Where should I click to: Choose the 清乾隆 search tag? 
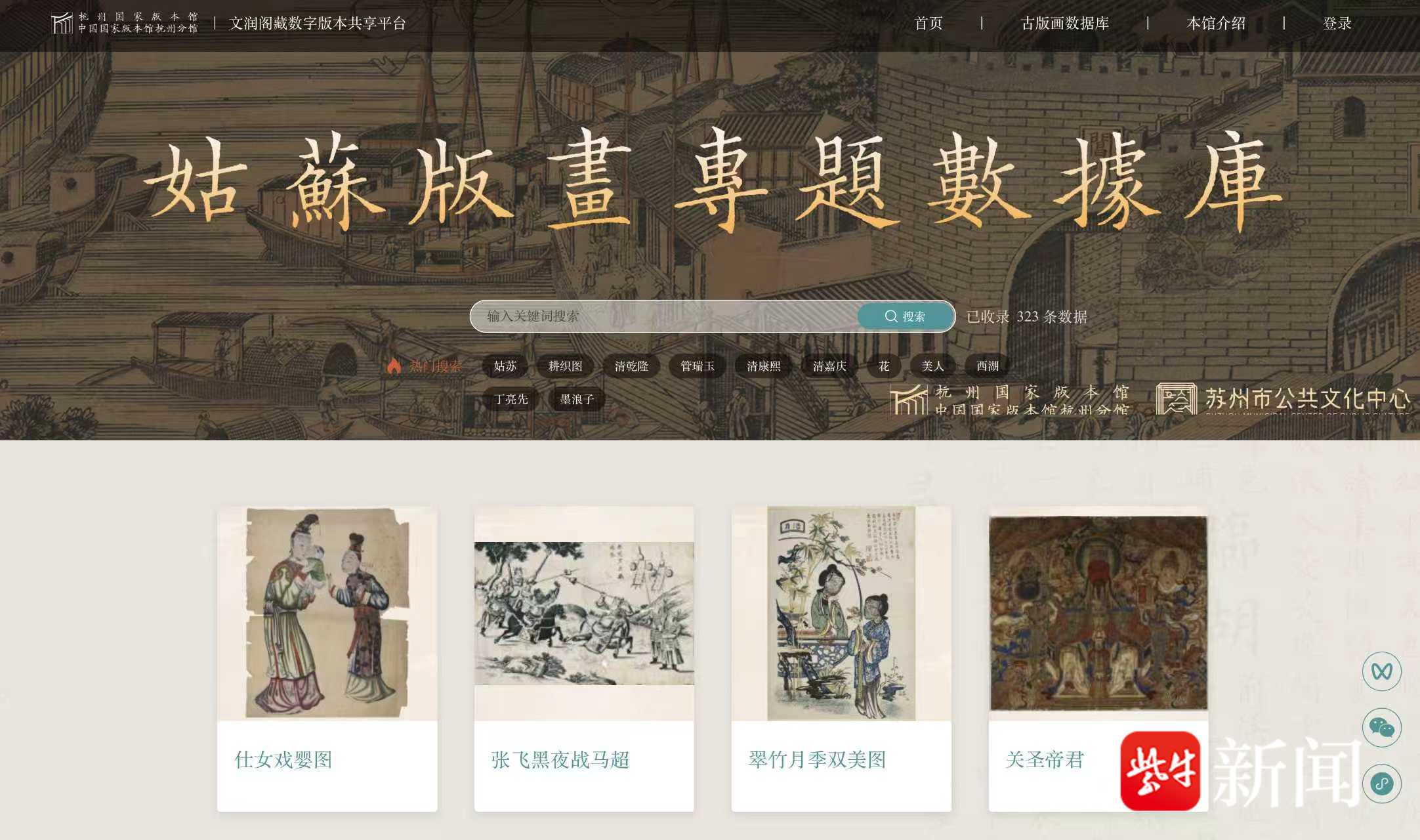pos(631,366)
